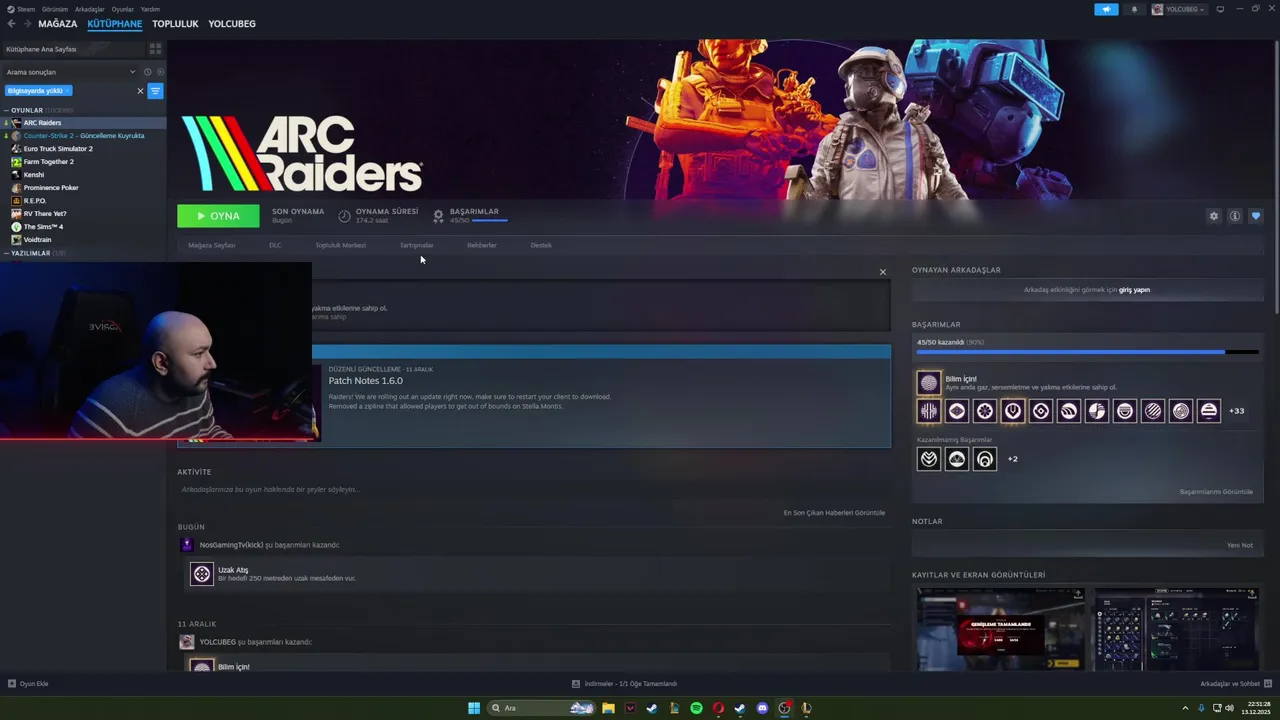The height and width of the screenshot is (720, 1280).
Task: Collapse the OYUNLAR category
Action: click(x=6, y=110)
